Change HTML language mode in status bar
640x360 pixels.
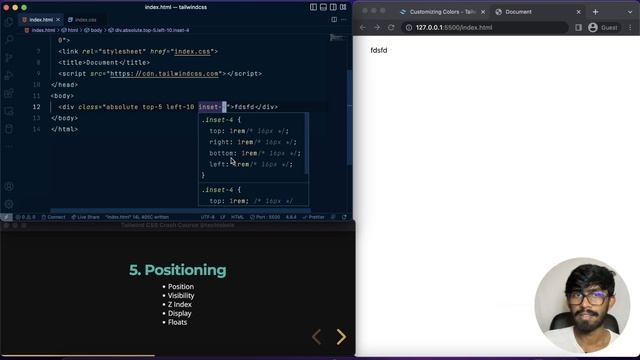click(237, 217)
